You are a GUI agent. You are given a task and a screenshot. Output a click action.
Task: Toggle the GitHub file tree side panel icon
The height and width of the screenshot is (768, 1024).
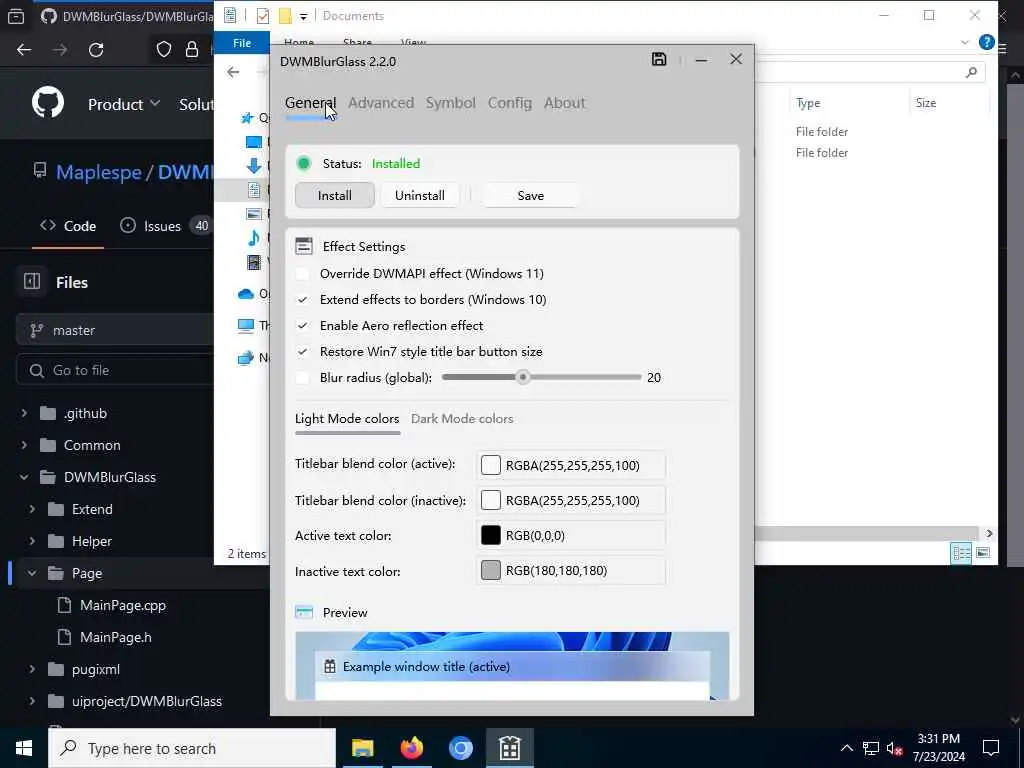point(32,281)
